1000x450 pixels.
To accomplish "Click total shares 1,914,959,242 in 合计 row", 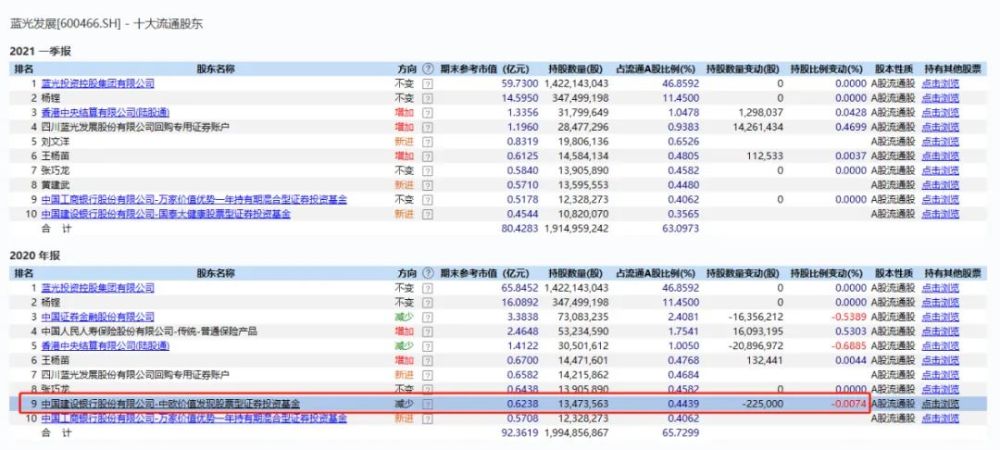I will coord(577,228).
